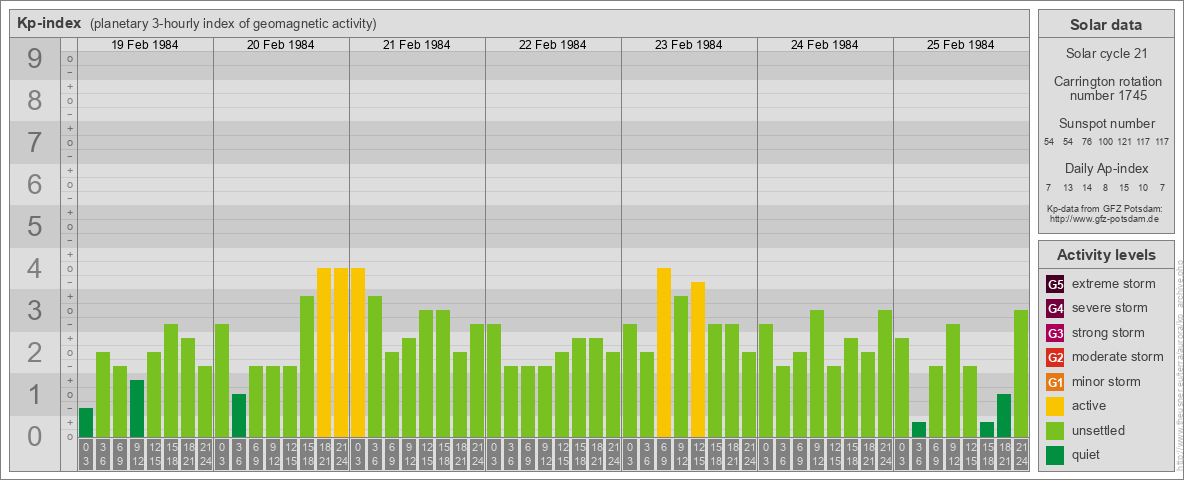This screenshot has height=480, width=1184.
Task: Click the yellow 6-9 bar on 23 Feb
Action: coord(664,352)
